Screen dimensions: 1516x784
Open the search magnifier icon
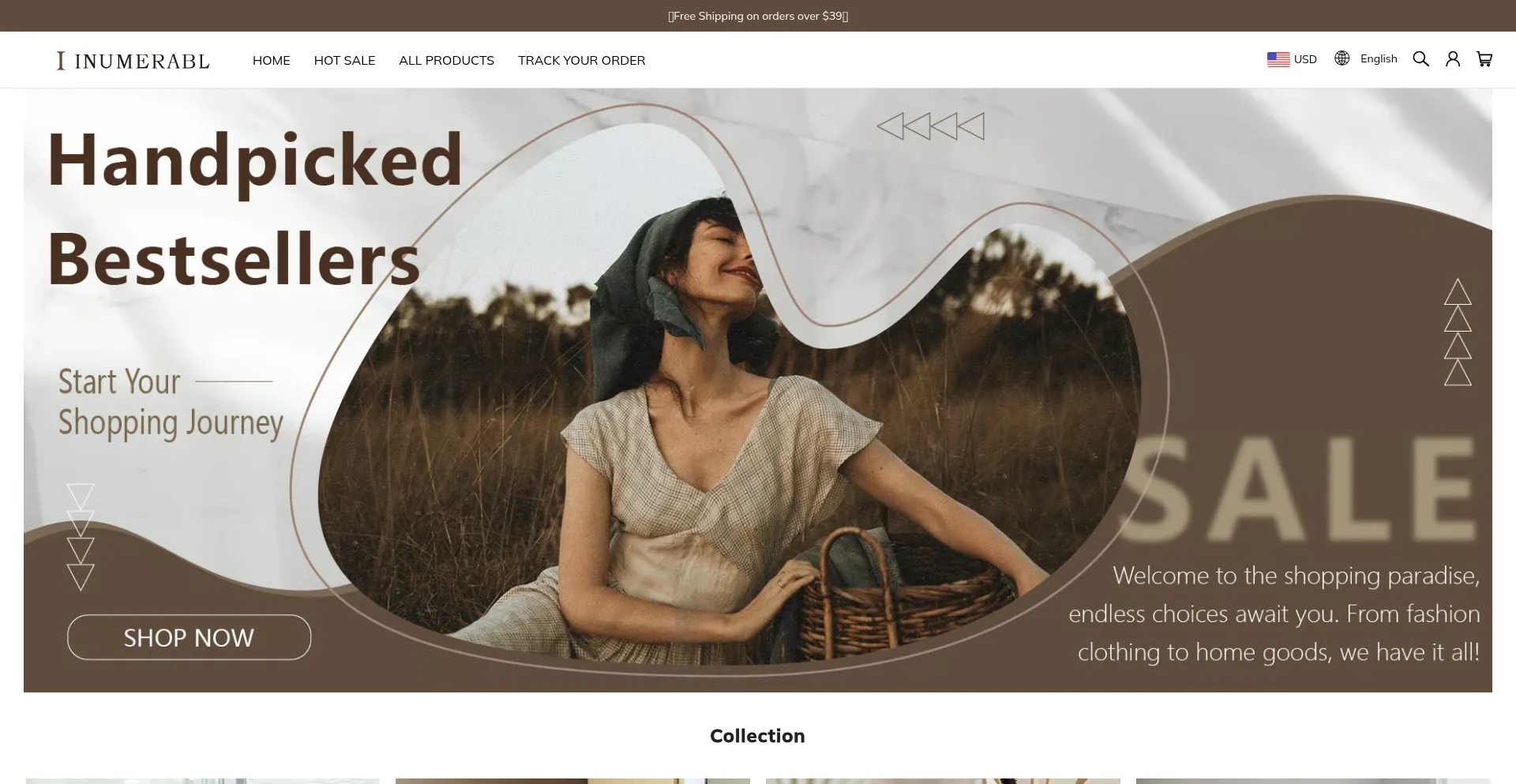[1420, 59]
